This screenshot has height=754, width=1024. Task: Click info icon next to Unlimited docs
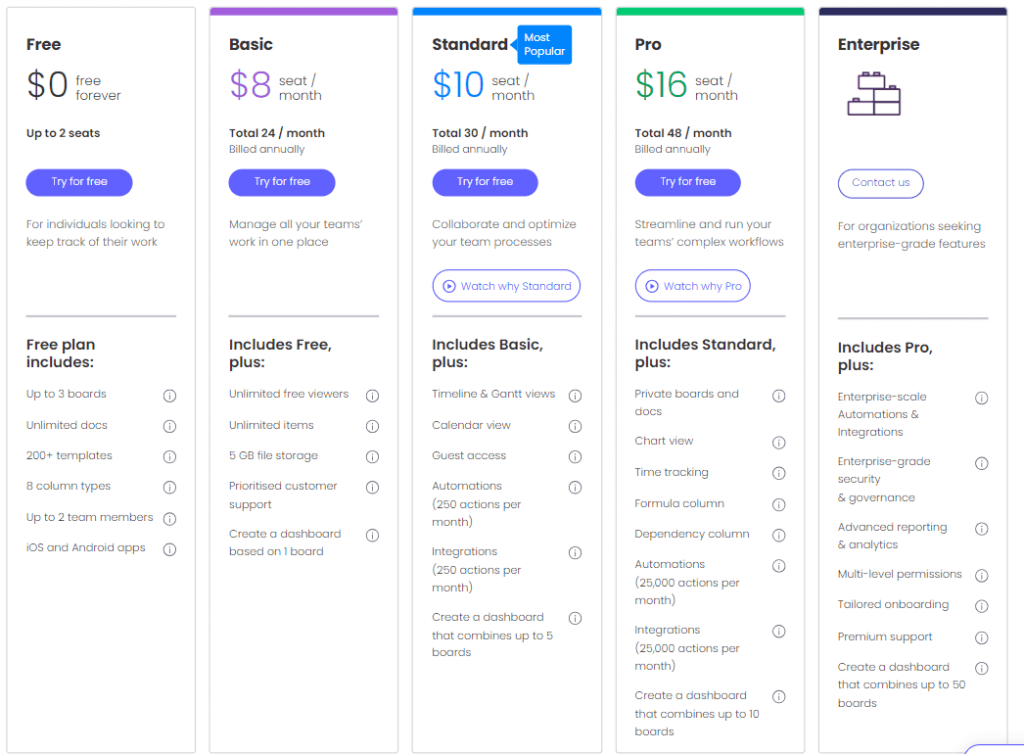click(170, 426)
